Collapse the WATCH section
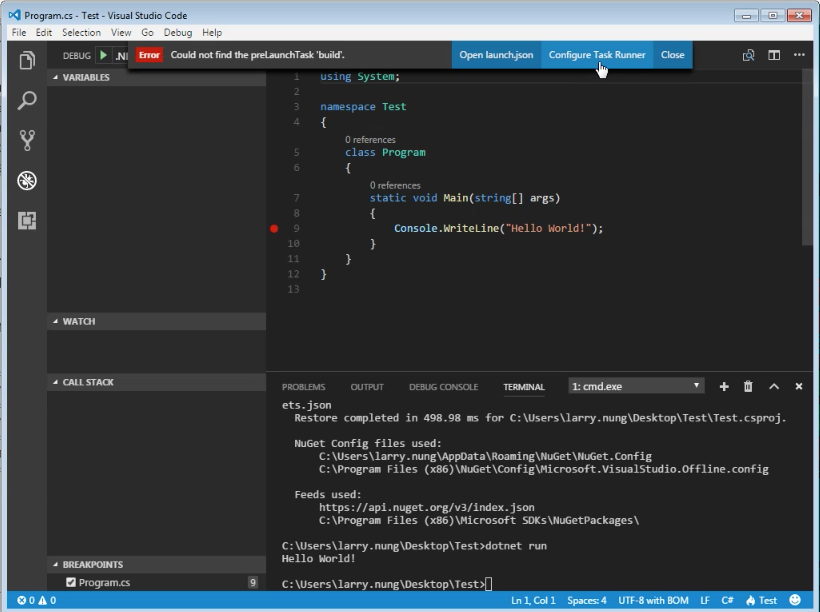 pos(156,321)
